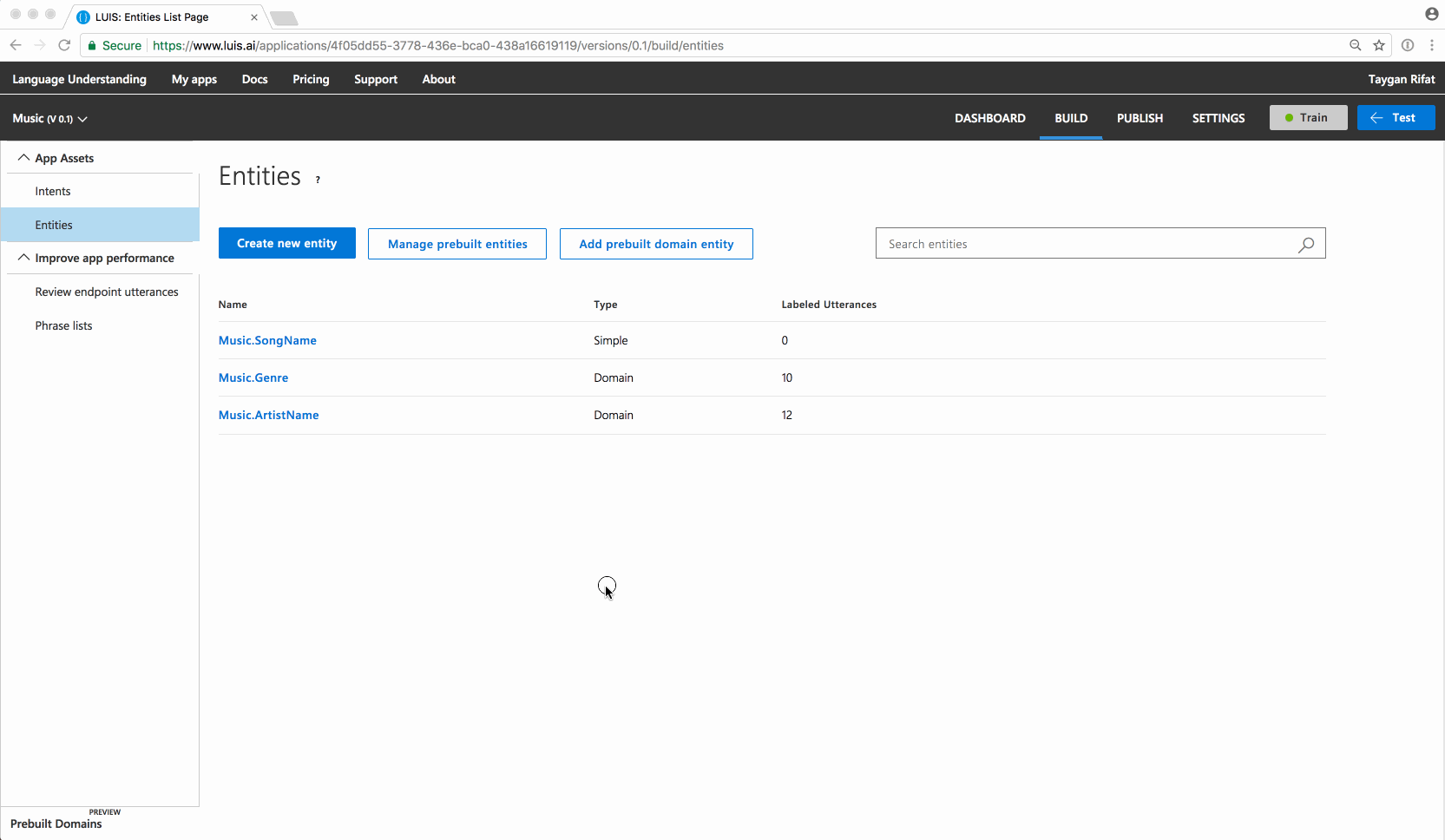The height and width of the screenshot is (840, 1445).
Task: Open Prebuilt Domains preview
Action: point(56,824)
